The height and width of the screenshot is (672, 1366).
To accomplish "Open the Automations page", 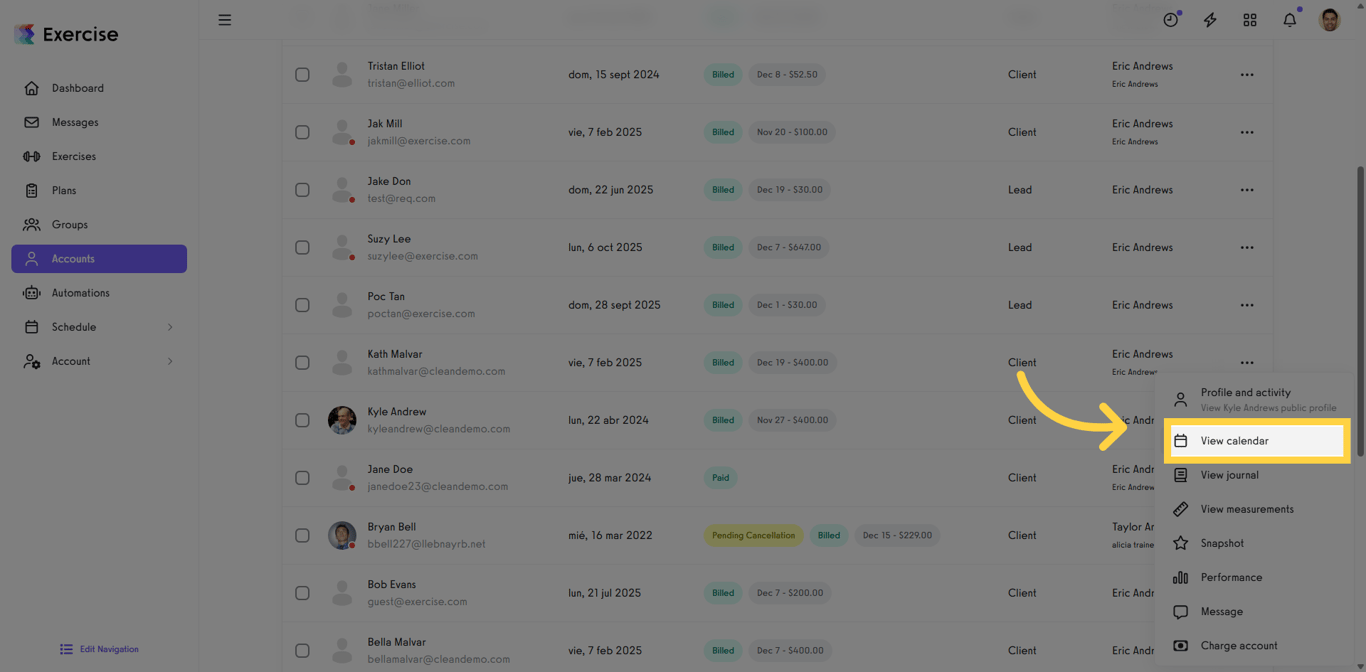I will click(x=80, y=293).
